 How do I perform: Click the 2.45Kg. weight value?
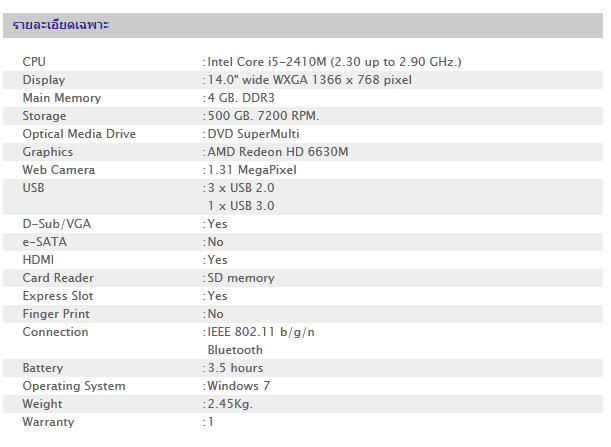click(230, 404)
